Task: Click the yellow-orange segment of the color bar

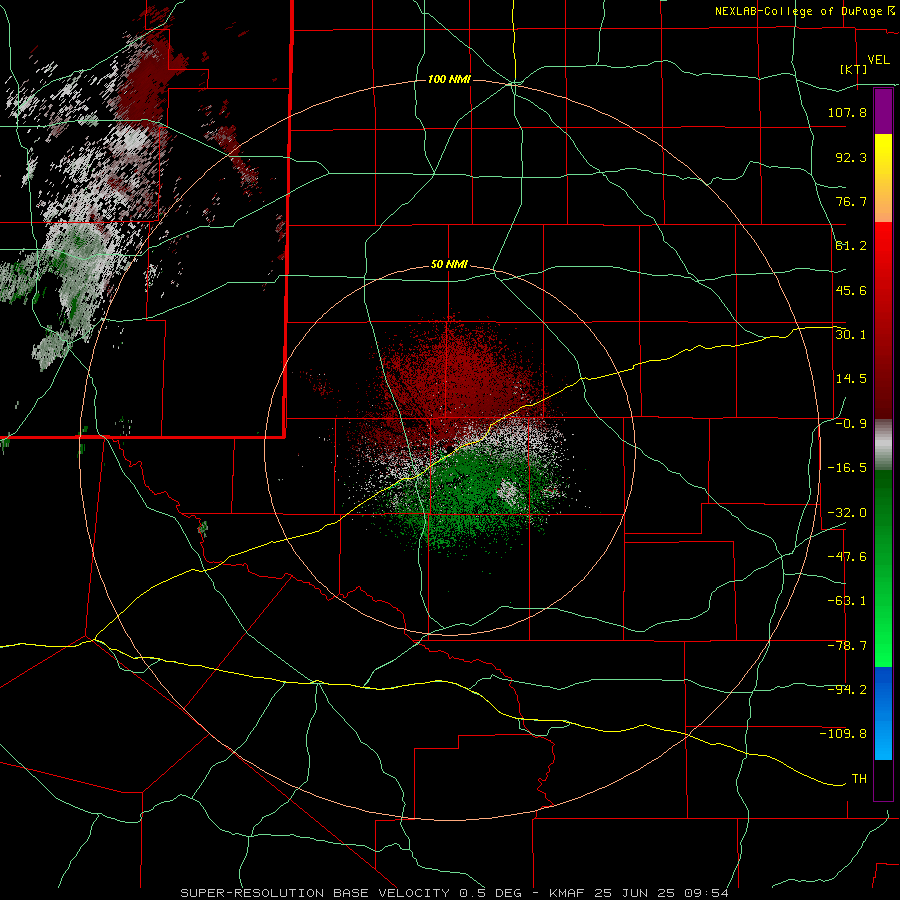Action: [883, 178]
